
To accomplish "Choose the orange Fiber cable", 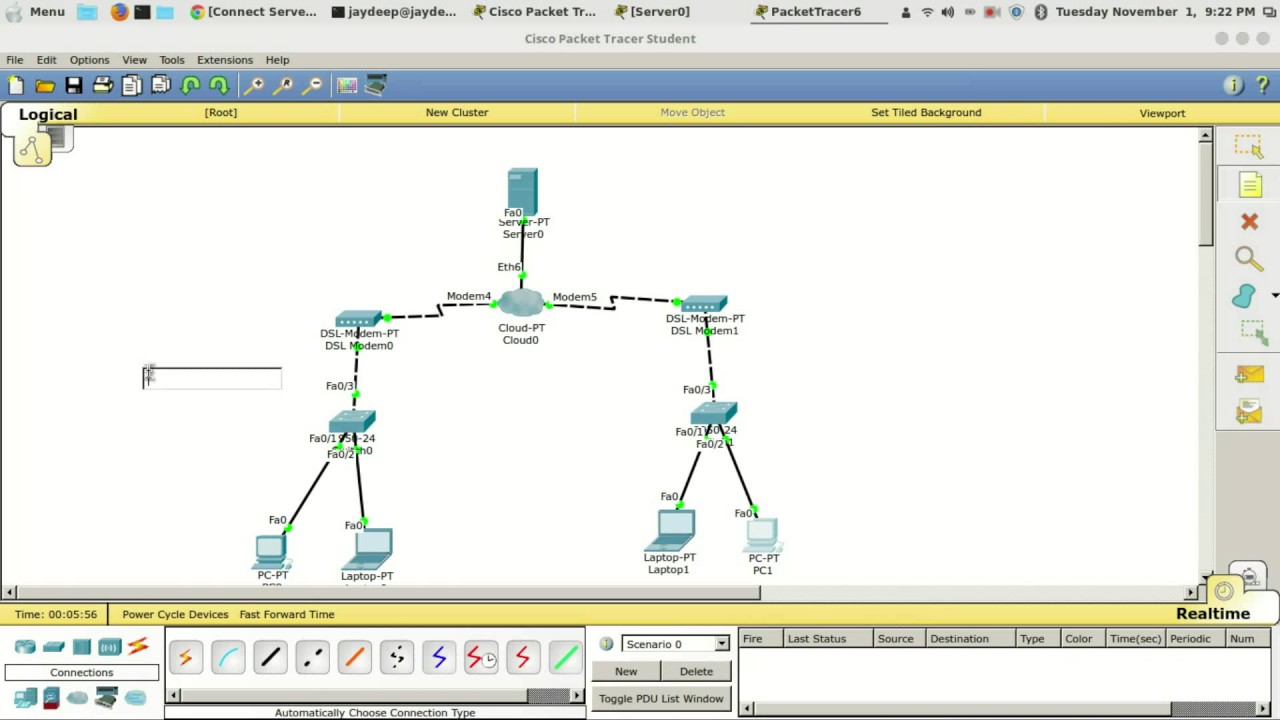I will [354, 657].
